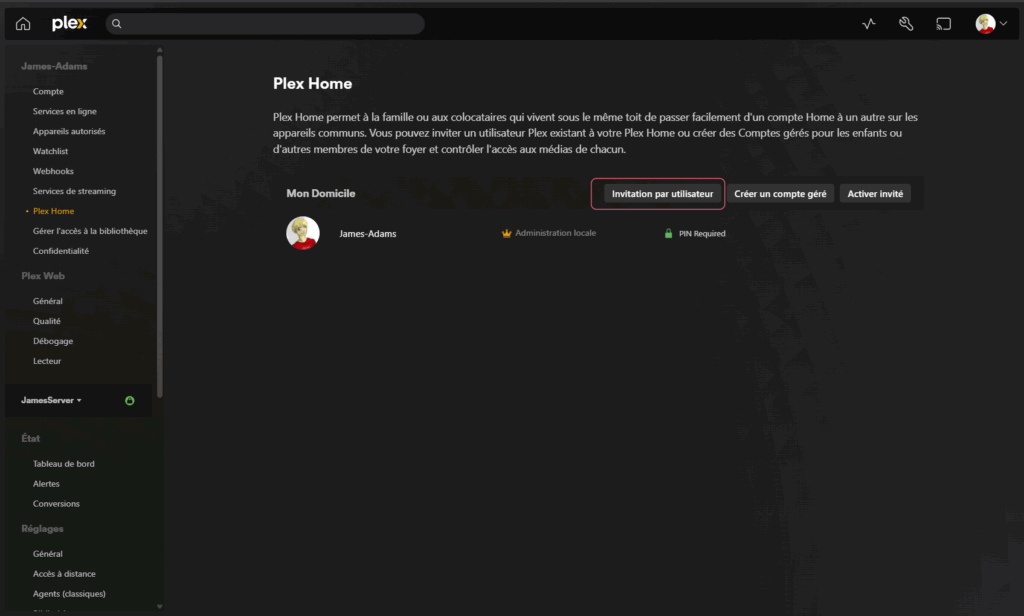Screen dimensions: 1024x616
Task: Click the search input field
Action: (265, 24)
